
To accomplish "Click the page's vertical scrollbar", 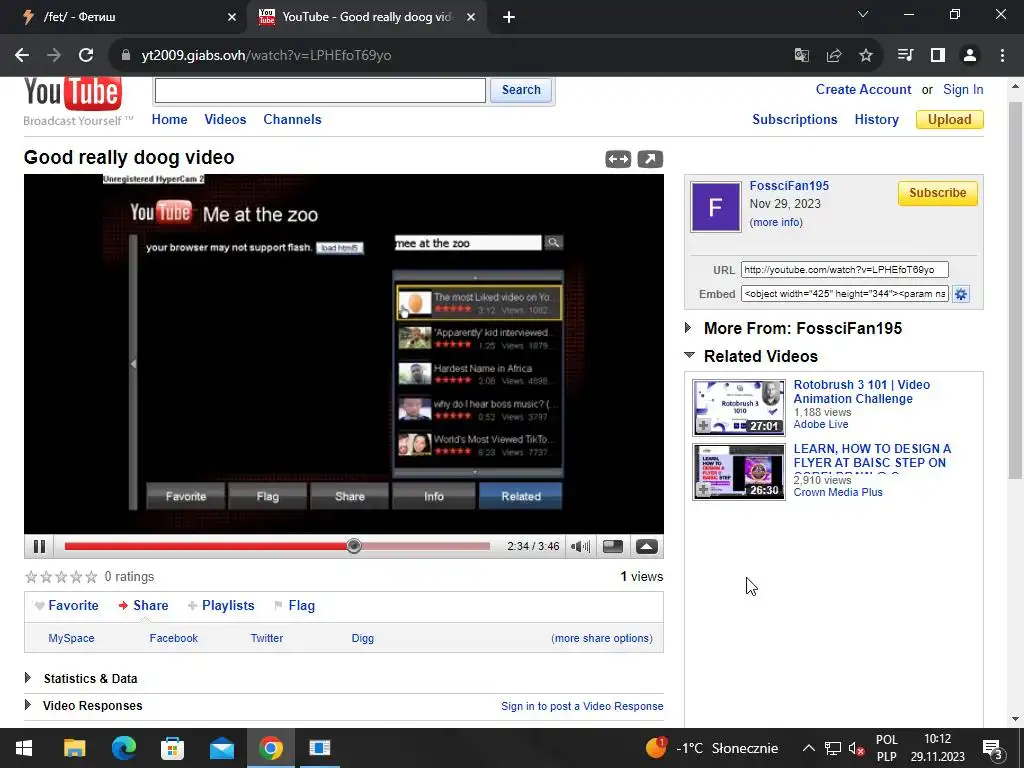I will pyautogui.click(x=1015, y=291).
